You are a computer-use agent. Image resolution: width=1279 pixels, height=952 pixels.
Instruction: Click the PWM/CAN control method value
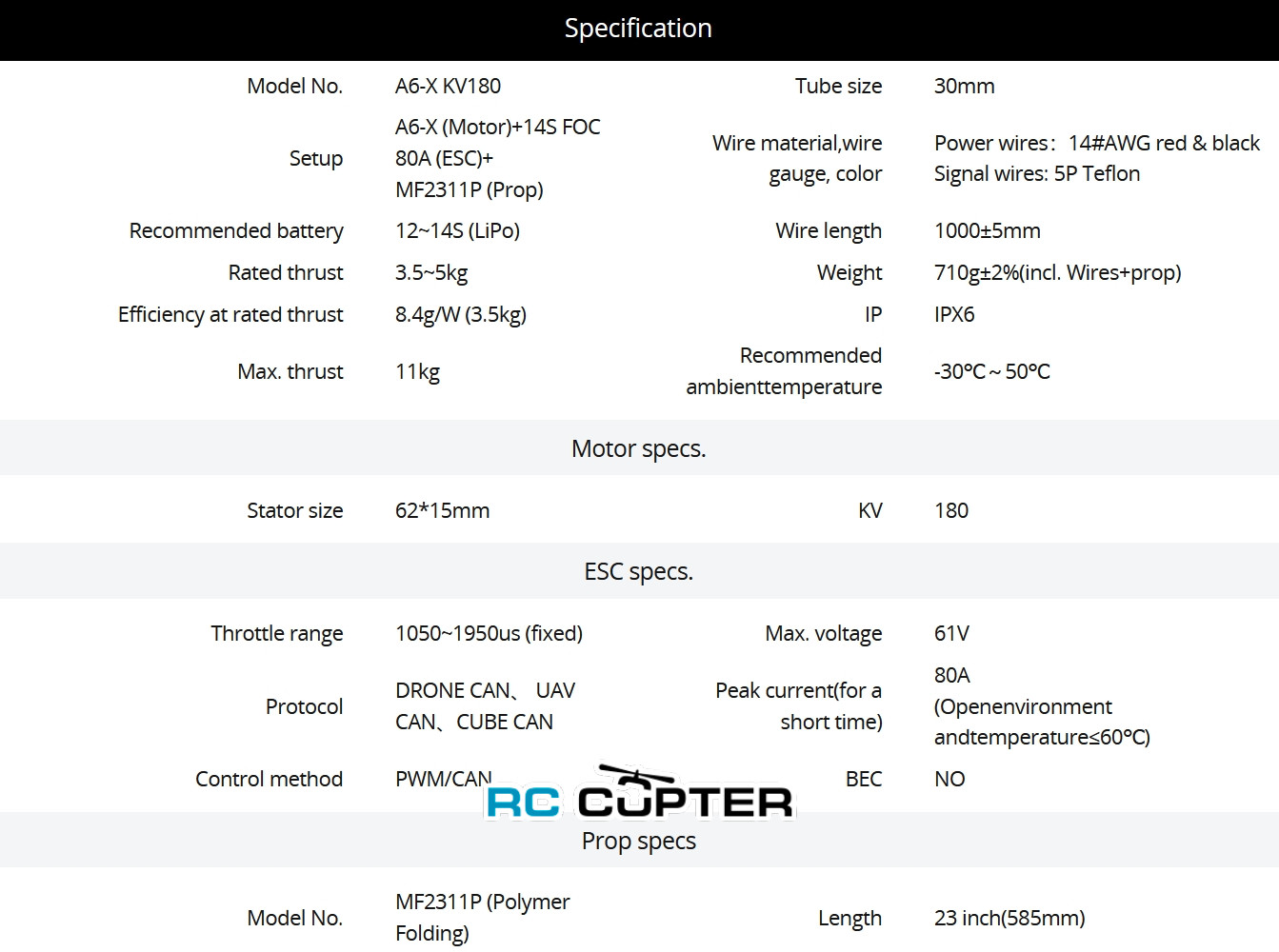[444, 780]
